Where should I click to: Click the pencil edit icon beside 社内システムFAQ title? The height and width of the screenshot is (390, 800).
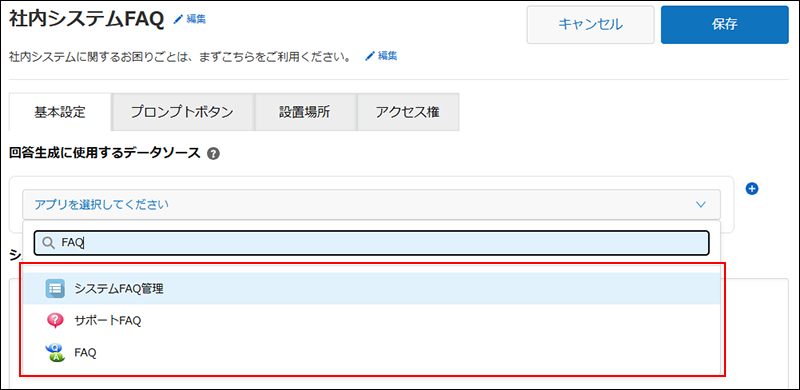click(178, 19)
